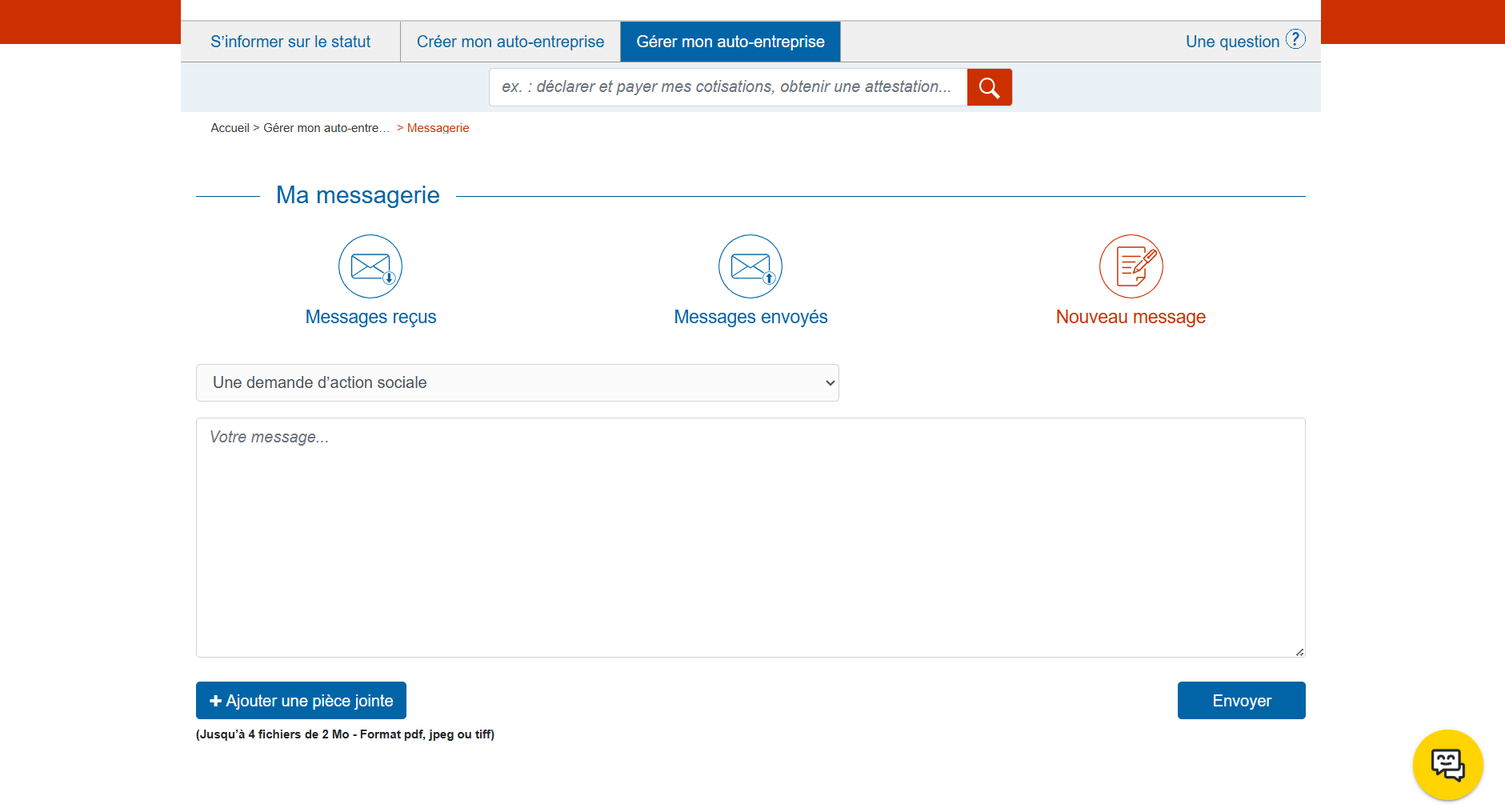Click the question mark help icon
This screenshot has width=1505, height=812.
tap(1295, 39)
